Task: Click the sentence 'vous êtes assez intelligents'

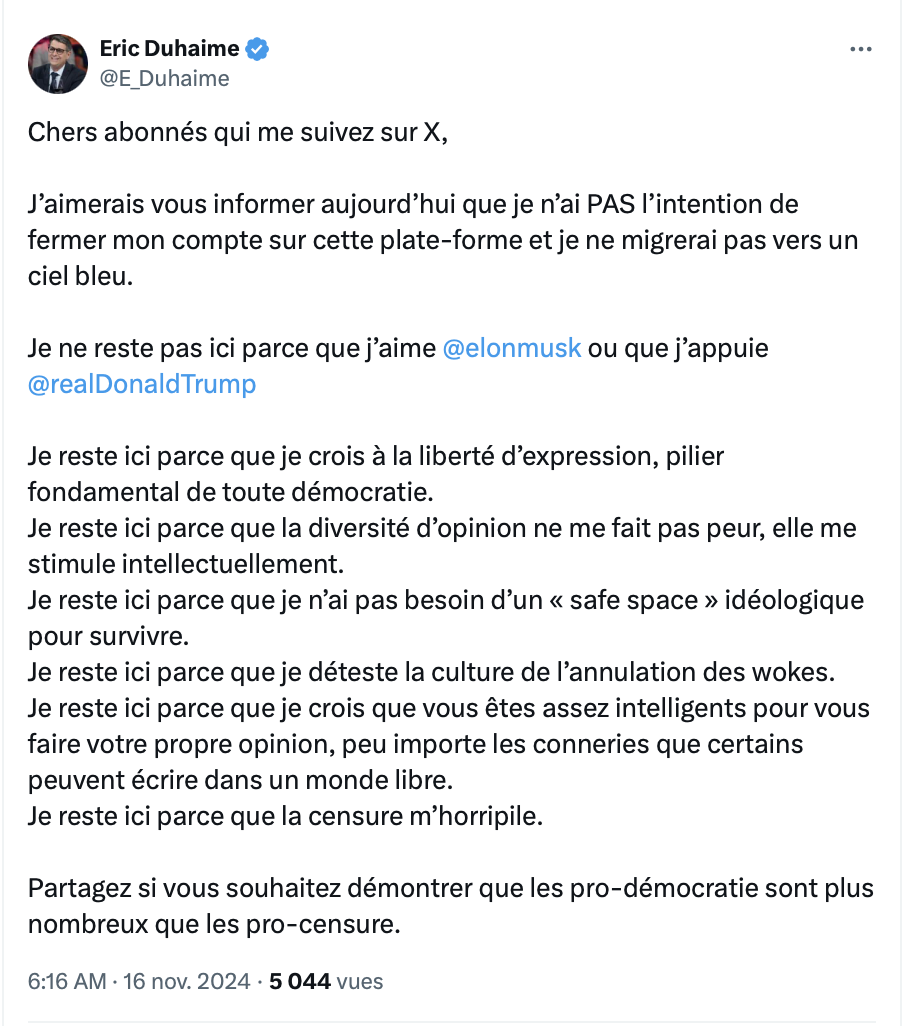Action: click(449, 744)
